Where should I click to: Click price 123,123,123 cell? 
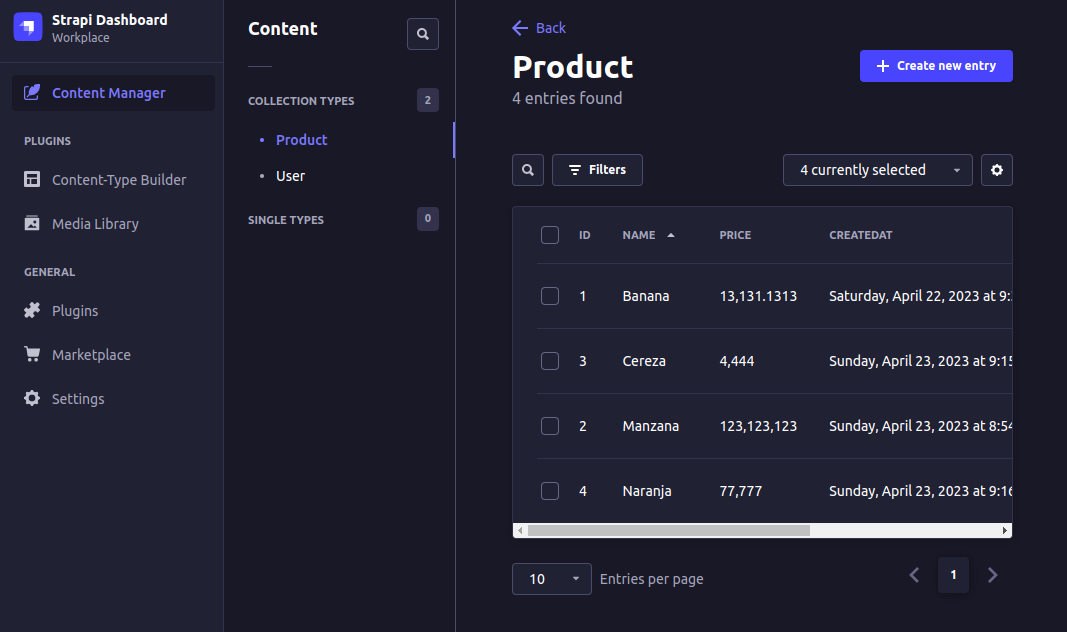pos(758,426)
